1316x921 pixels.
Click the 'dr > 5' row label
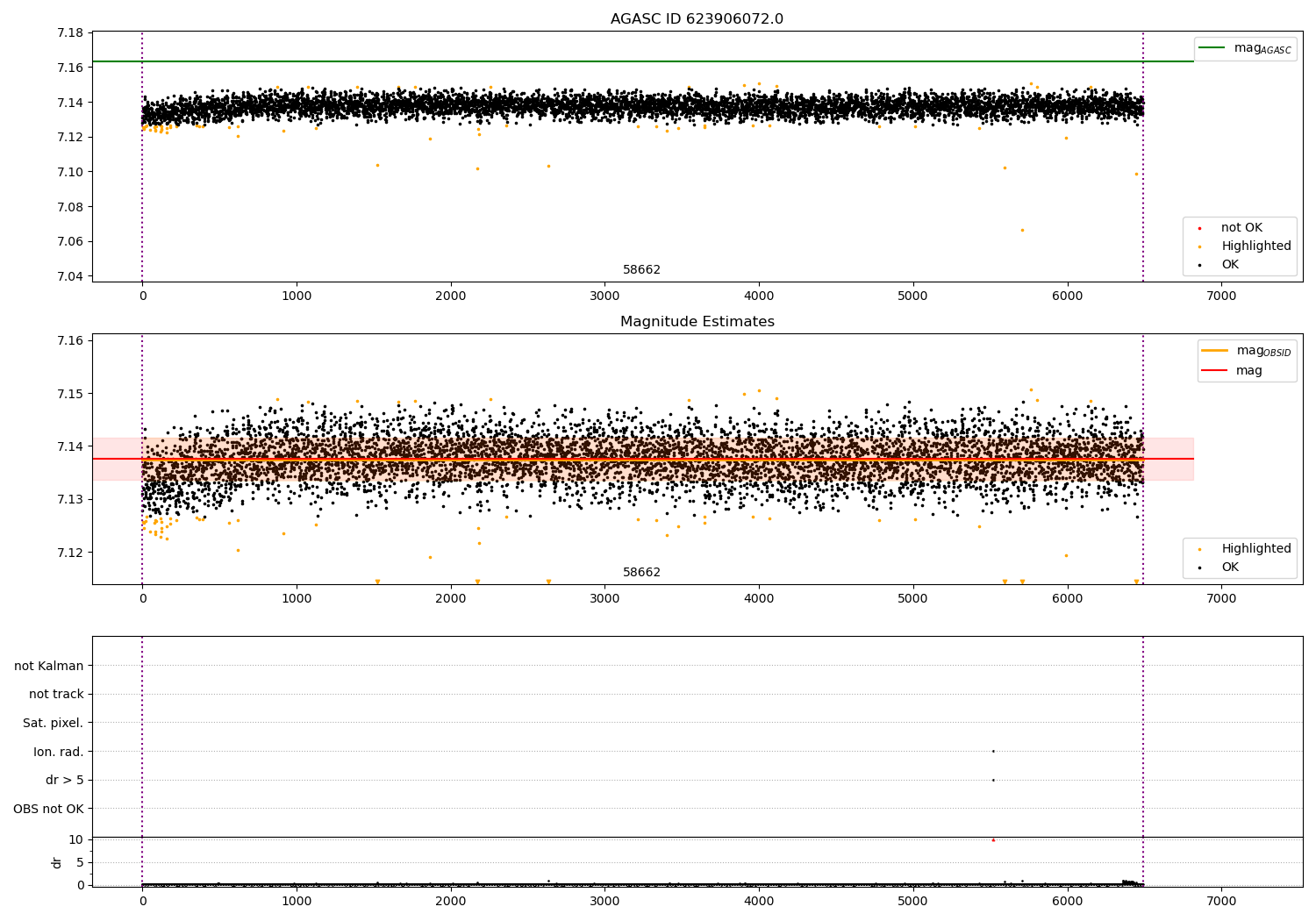click(x=65, y=781)
